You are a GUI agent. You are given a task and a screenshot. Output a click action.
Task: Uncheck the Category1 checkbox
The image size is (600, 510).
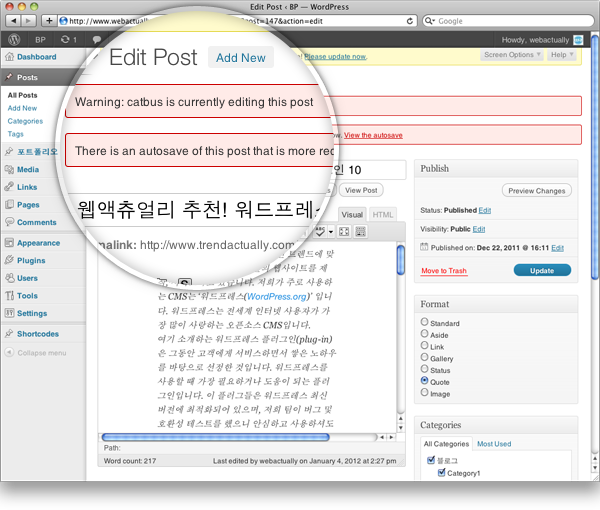tap(441, 473)
